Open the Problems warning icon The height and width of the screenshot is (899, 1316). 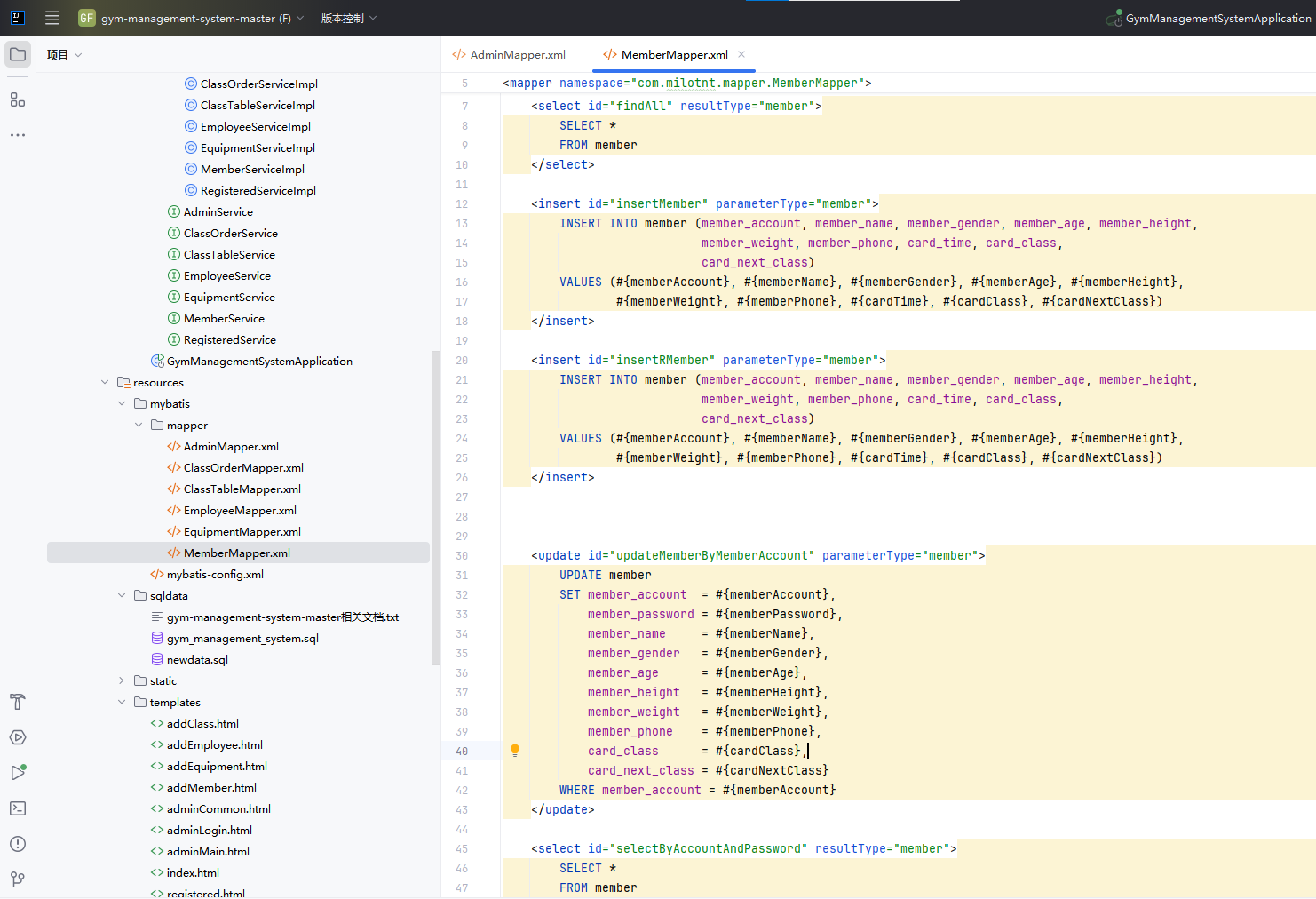18,844
